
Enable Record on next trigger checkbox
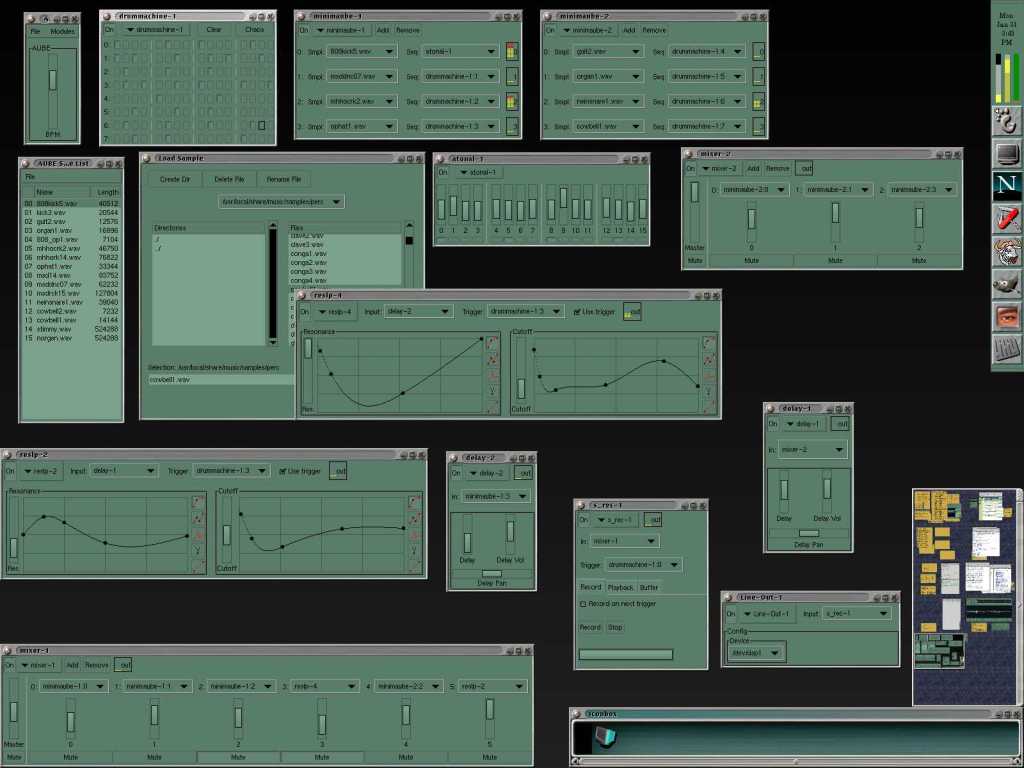584,604
